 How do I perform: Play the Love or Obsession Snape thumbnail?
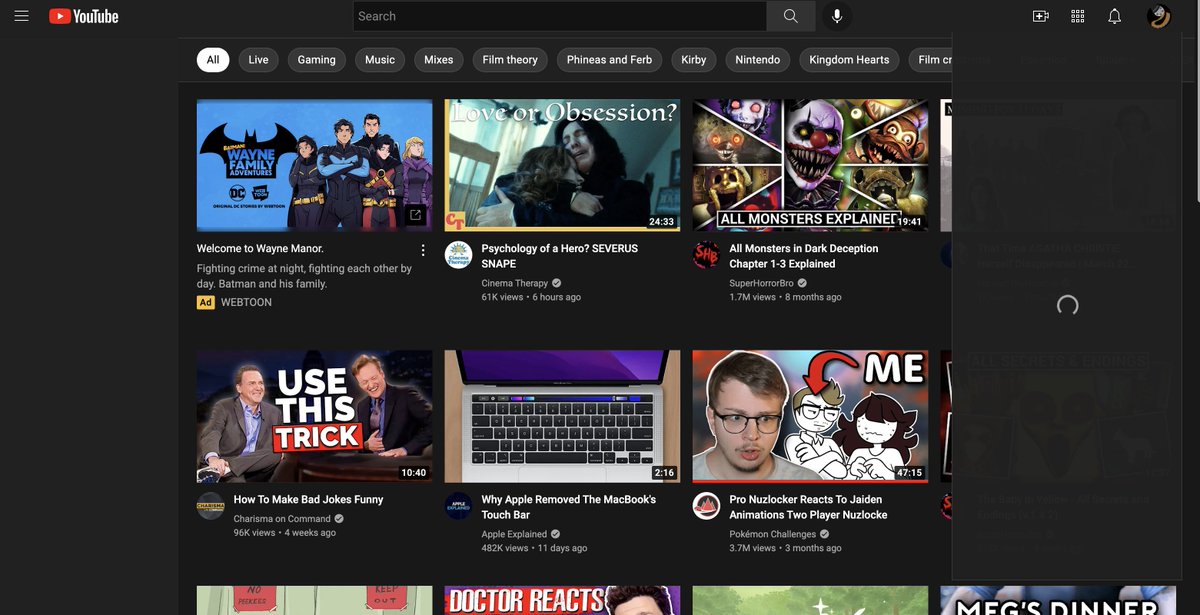(563, 165)
